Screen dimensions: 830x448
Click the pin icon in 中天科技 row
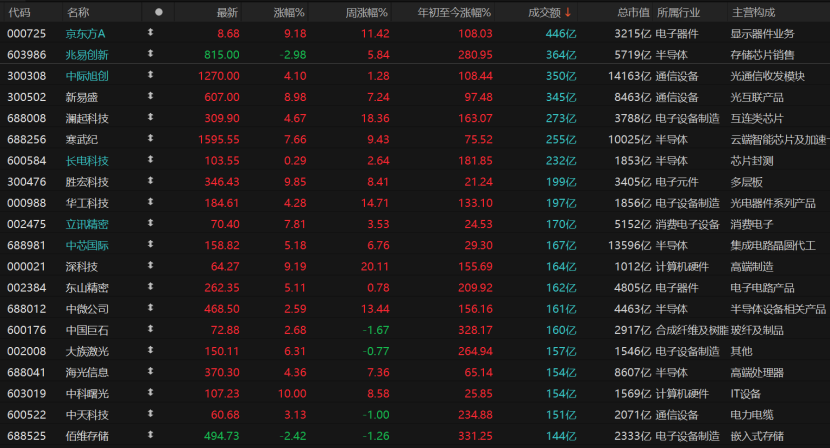[150, 414]
